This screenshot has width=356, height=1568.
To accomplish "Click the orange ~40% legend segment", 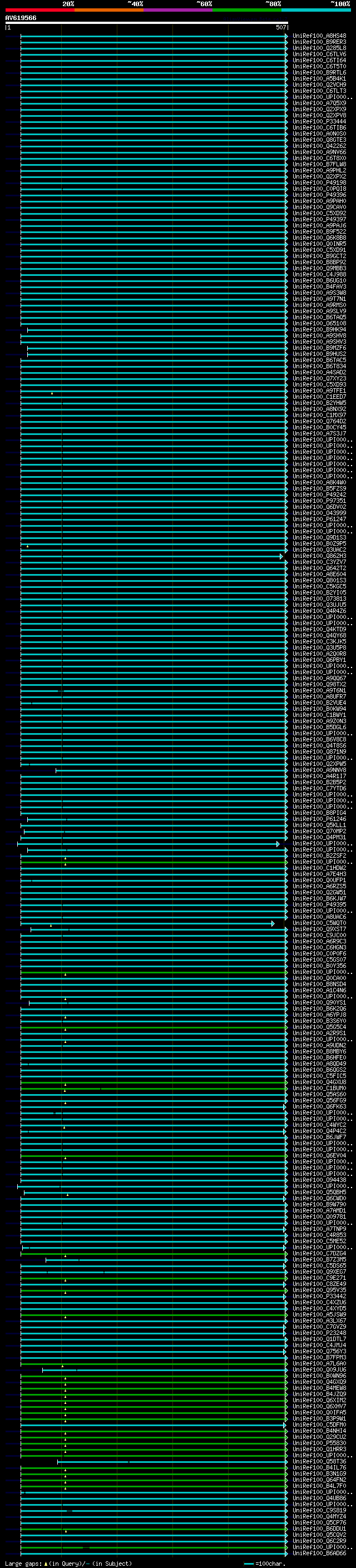I will (109, 10).
